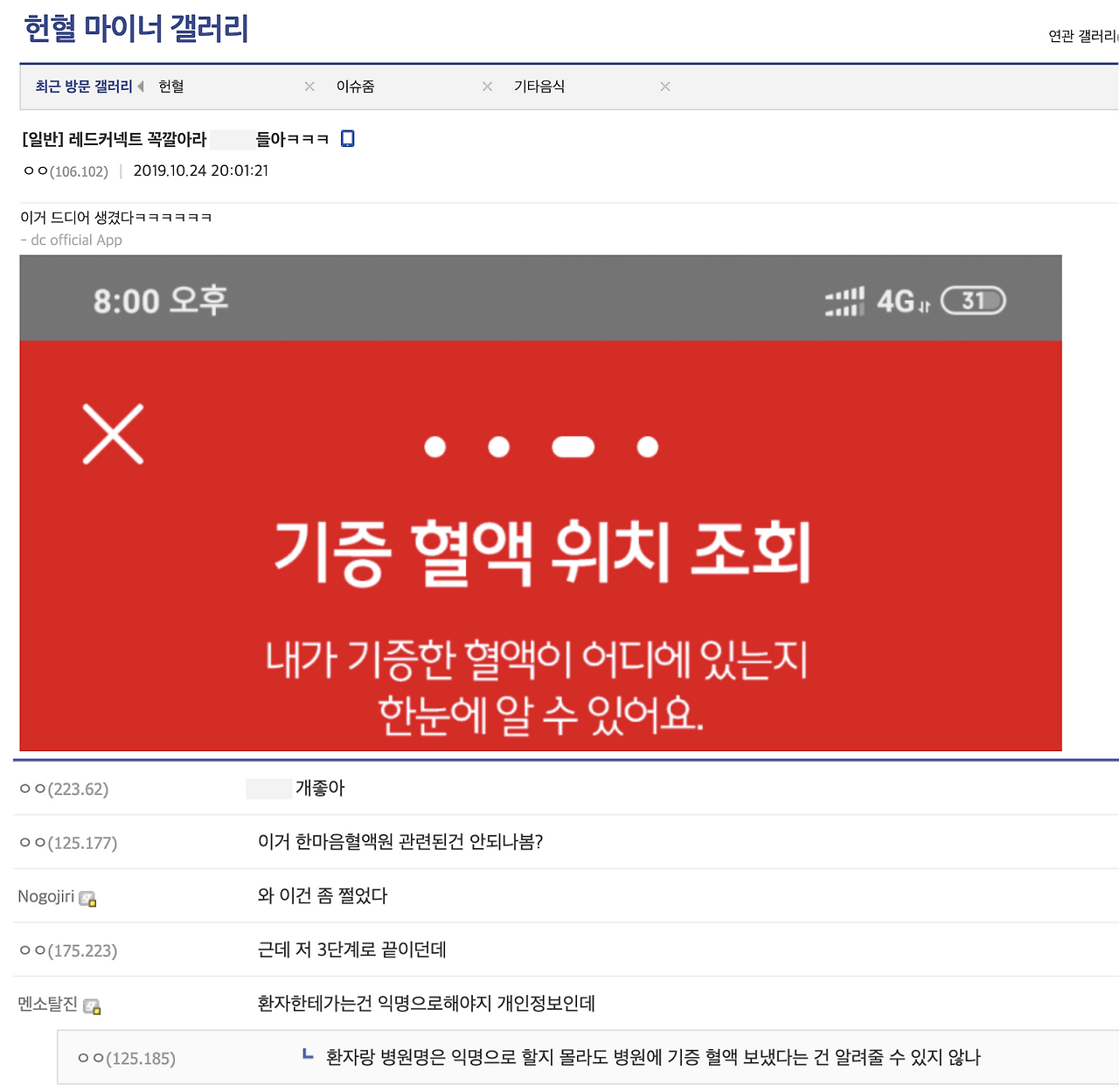Open the 헌혈 마이너 갤러리 title link

[136, 29]
